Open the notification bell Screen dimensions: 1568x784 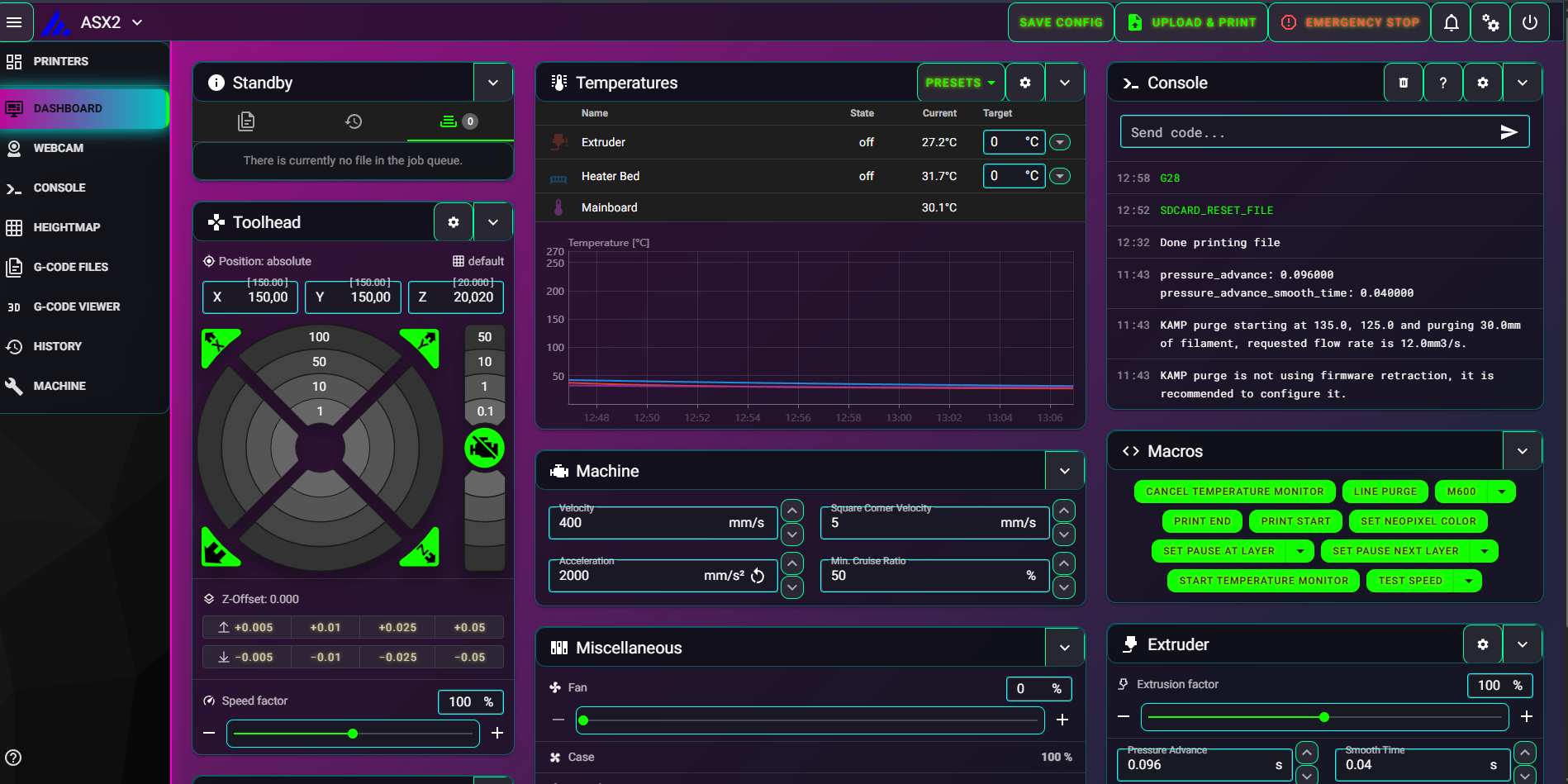pyautogui.click(x=1451, y=21)
